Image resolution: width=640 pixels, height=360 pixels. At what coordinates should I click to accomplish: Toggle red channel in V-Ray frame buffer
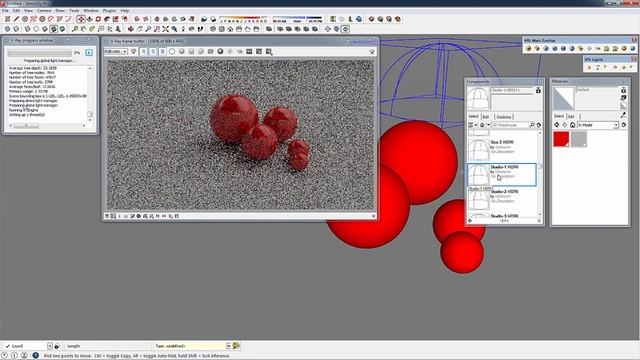point(143,51)
